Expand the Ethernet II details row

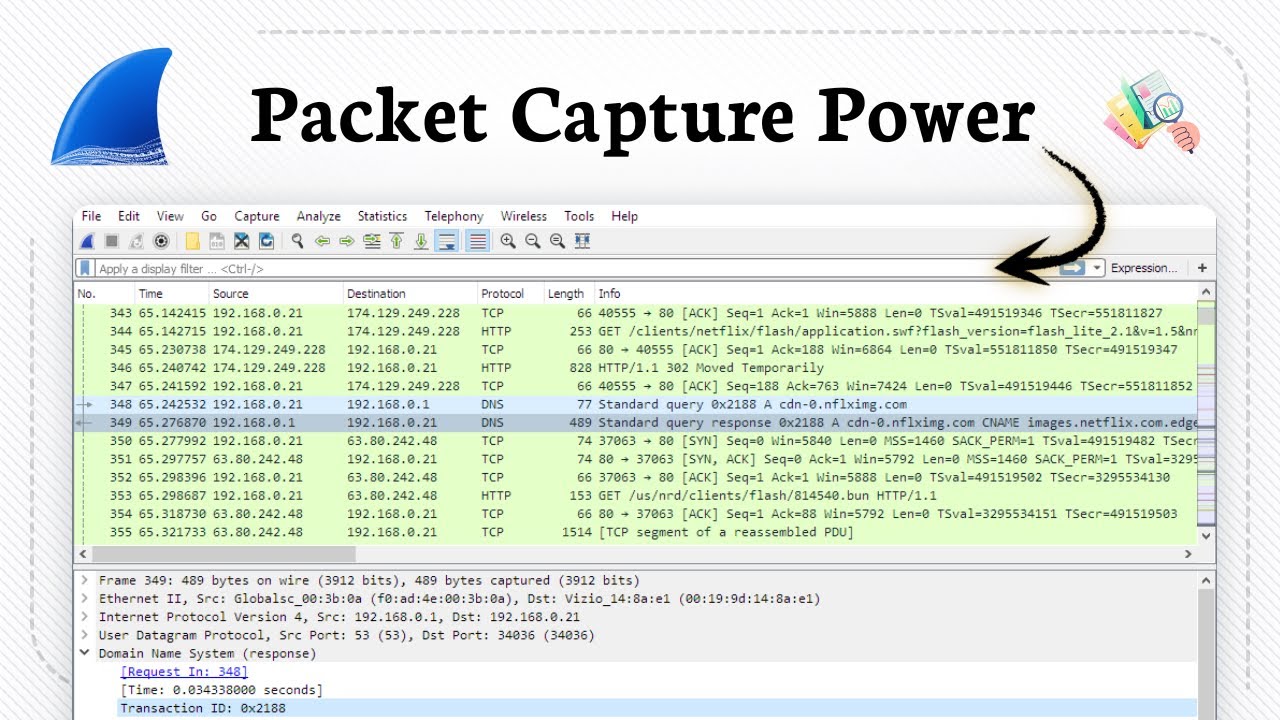click(85, 598)
